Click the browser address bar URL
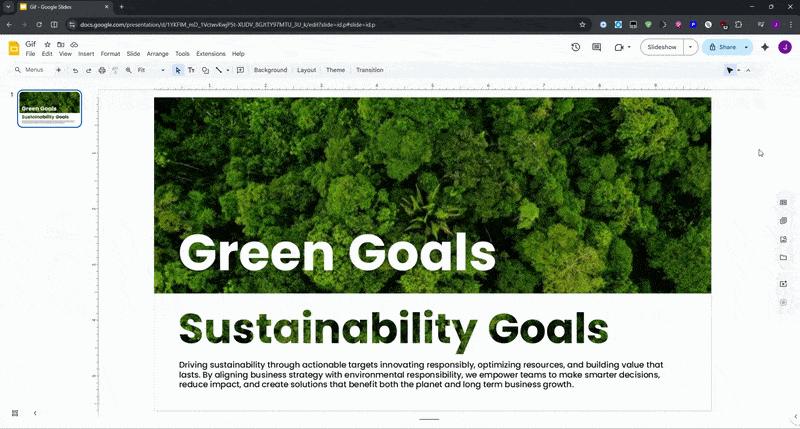The width and height of the screenshot is (800, 429). coord(228,24)
